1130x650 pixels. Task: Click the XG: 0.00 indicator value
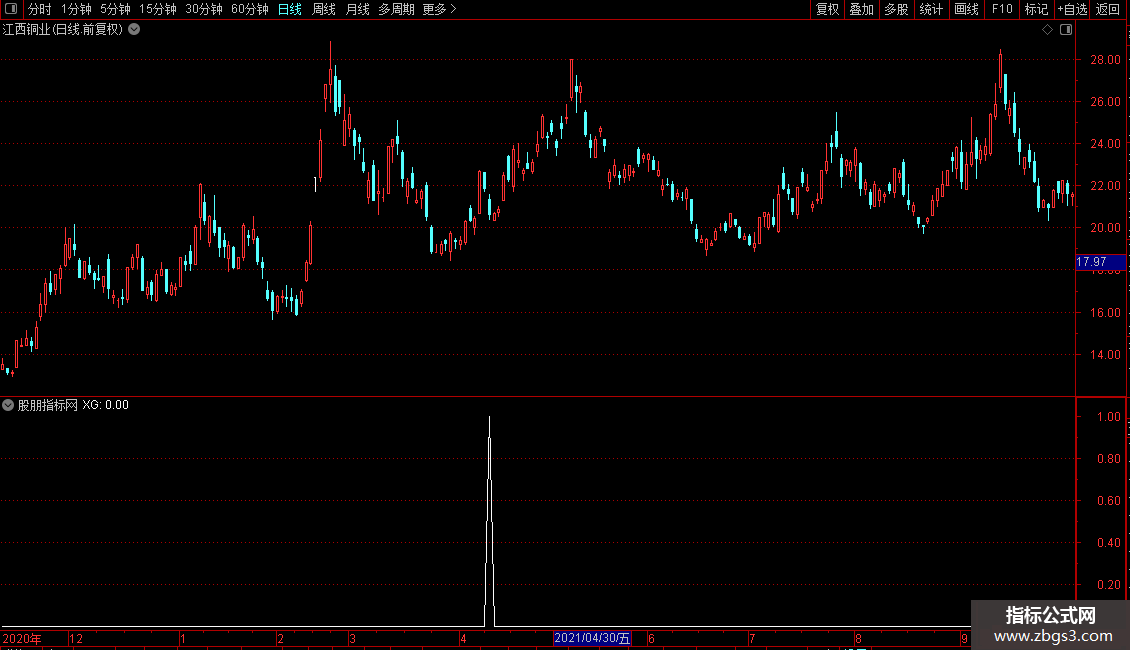(105, 405)
